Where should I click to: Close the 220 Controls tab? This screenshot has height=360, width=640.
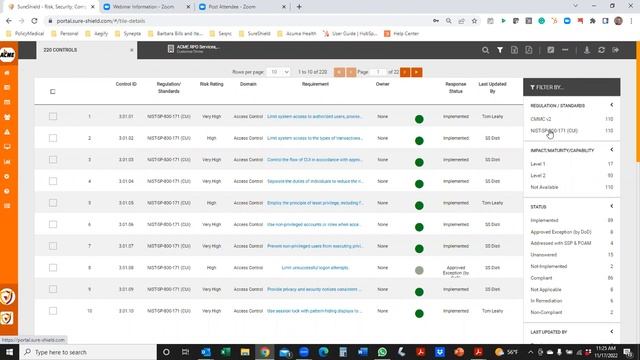point(131,50)
